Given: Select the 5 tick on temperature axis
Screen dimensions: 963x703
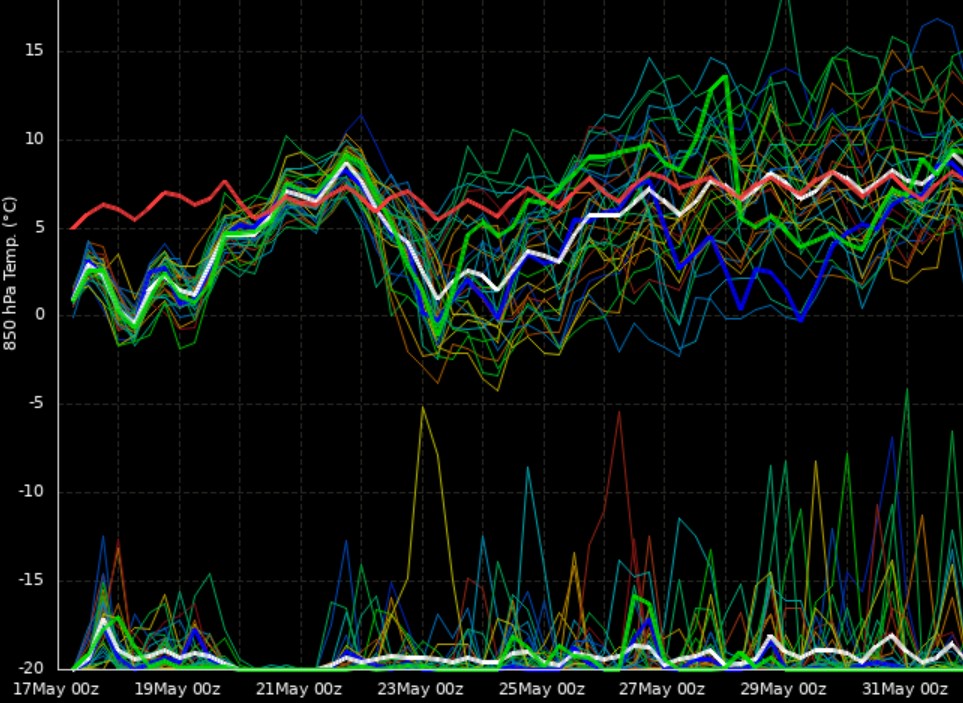Looking at the screenshot, I should [39, 227].
